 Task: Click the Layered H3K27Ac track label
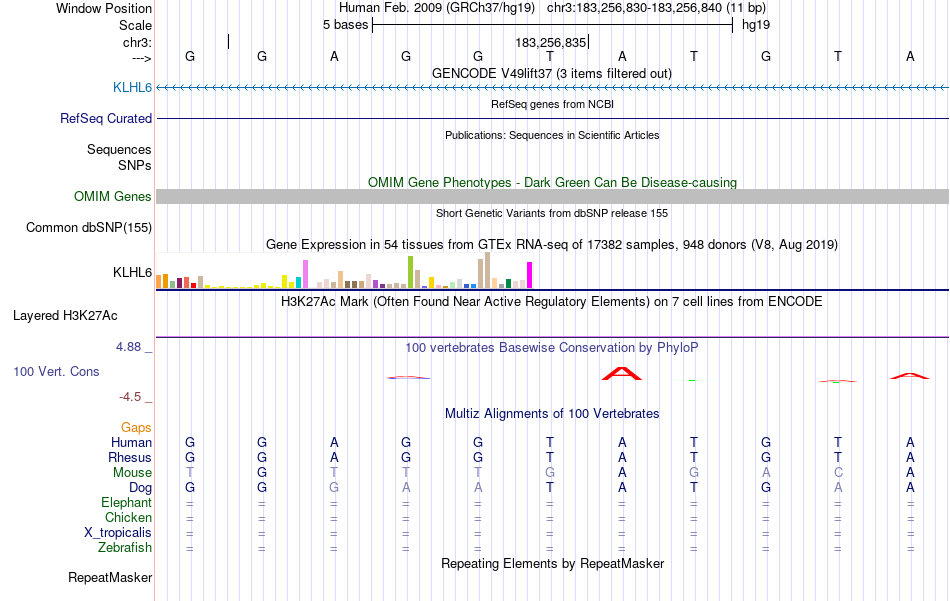[x=65, y=315]
